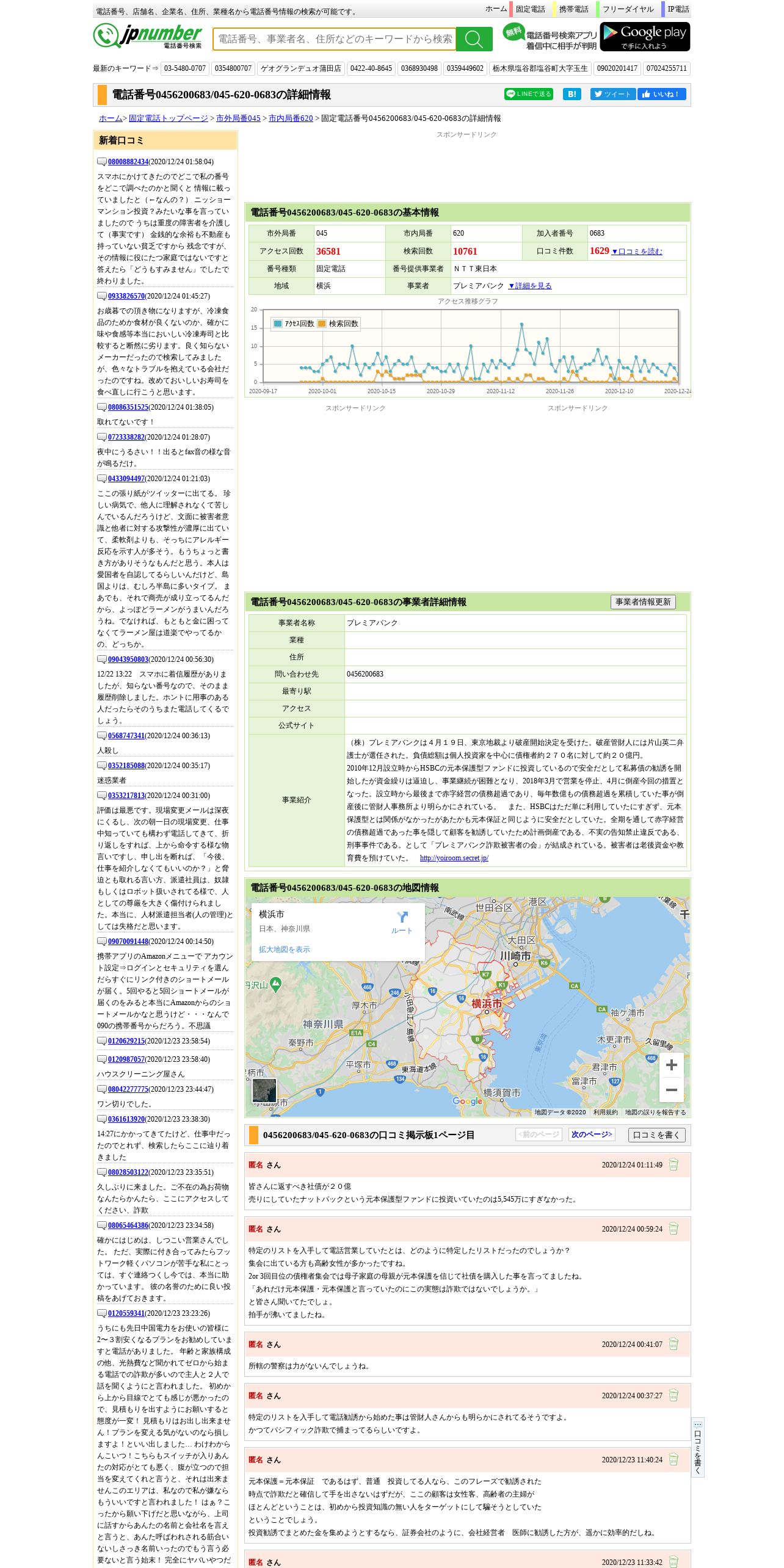Open the IP電話 top menu item

point(678,9)
